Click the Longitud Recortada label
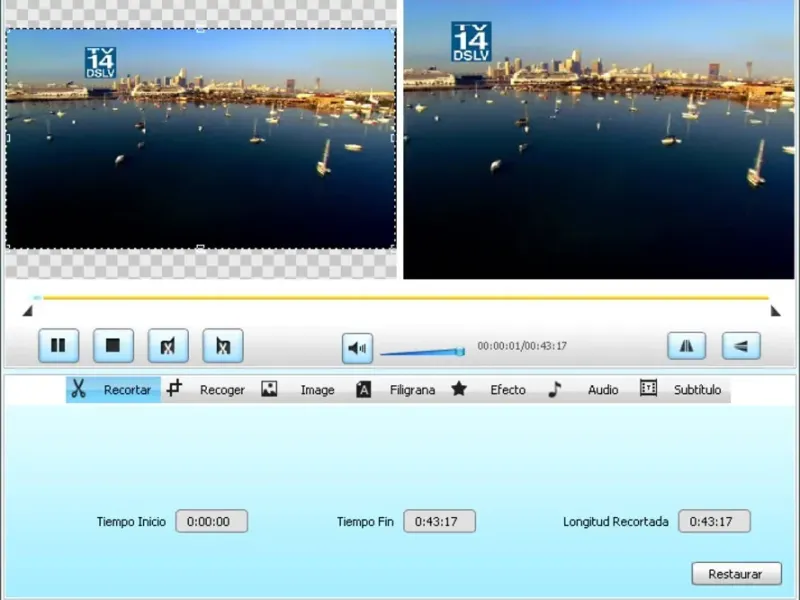 [616, 521]
